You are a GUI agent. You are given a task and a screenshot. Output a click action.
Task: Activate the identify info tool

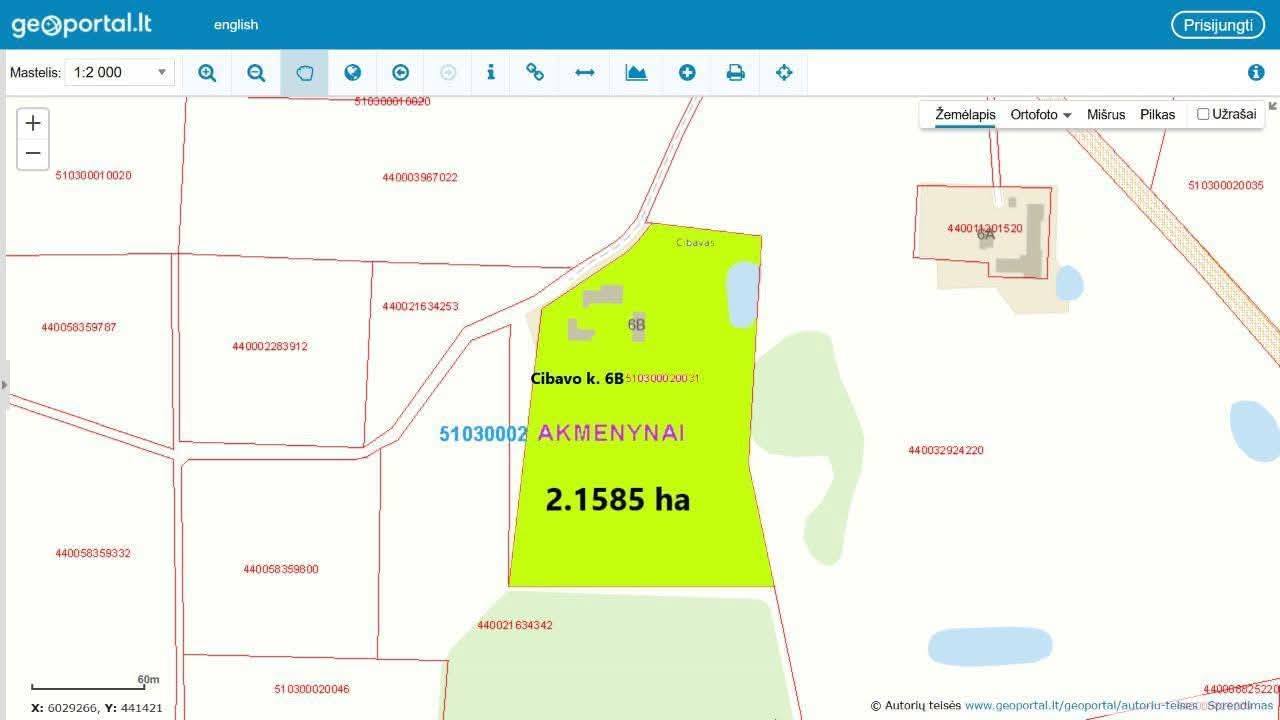pos(490,73)
